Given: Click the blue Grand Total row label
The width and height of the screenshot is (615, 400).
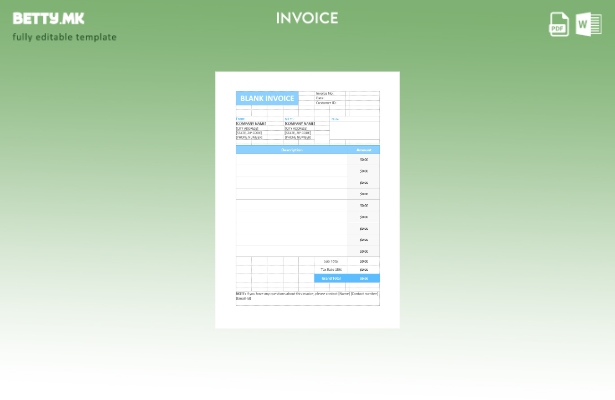Looking at the screenshot, I should tap(330, 278).
